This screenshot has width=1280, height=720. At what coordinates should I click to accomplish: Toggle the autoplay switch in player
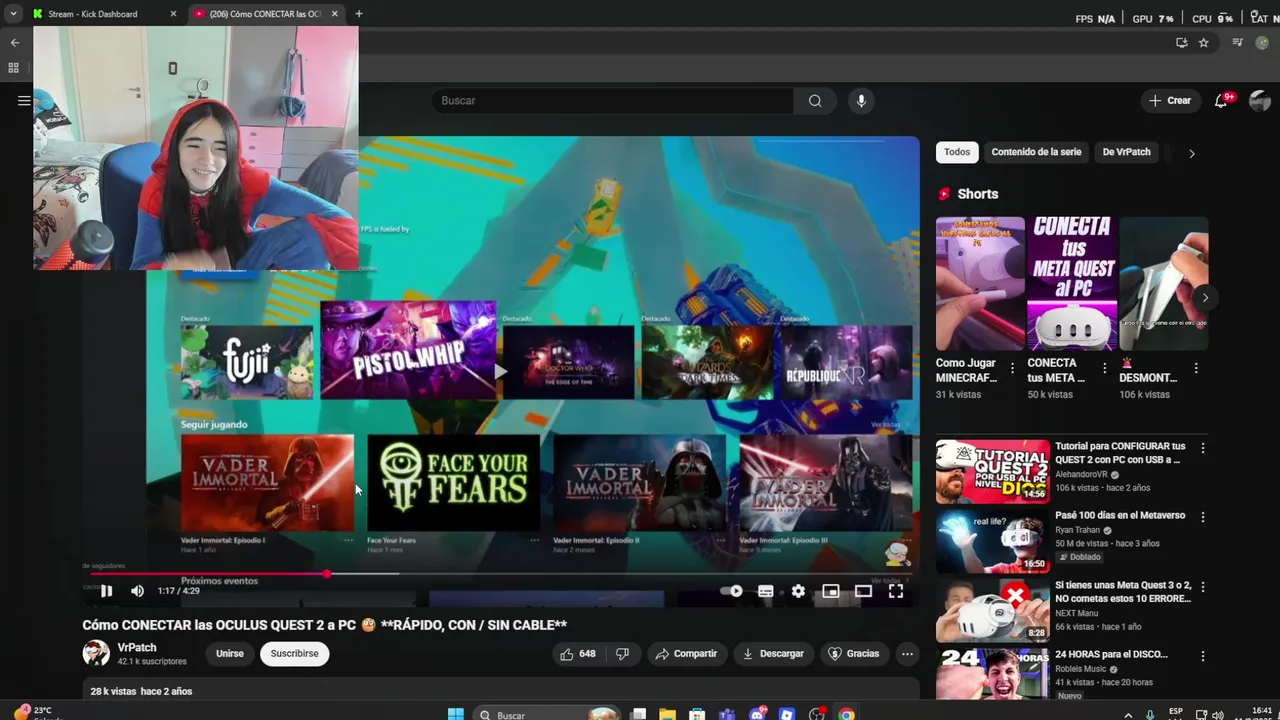click(732, 591)
